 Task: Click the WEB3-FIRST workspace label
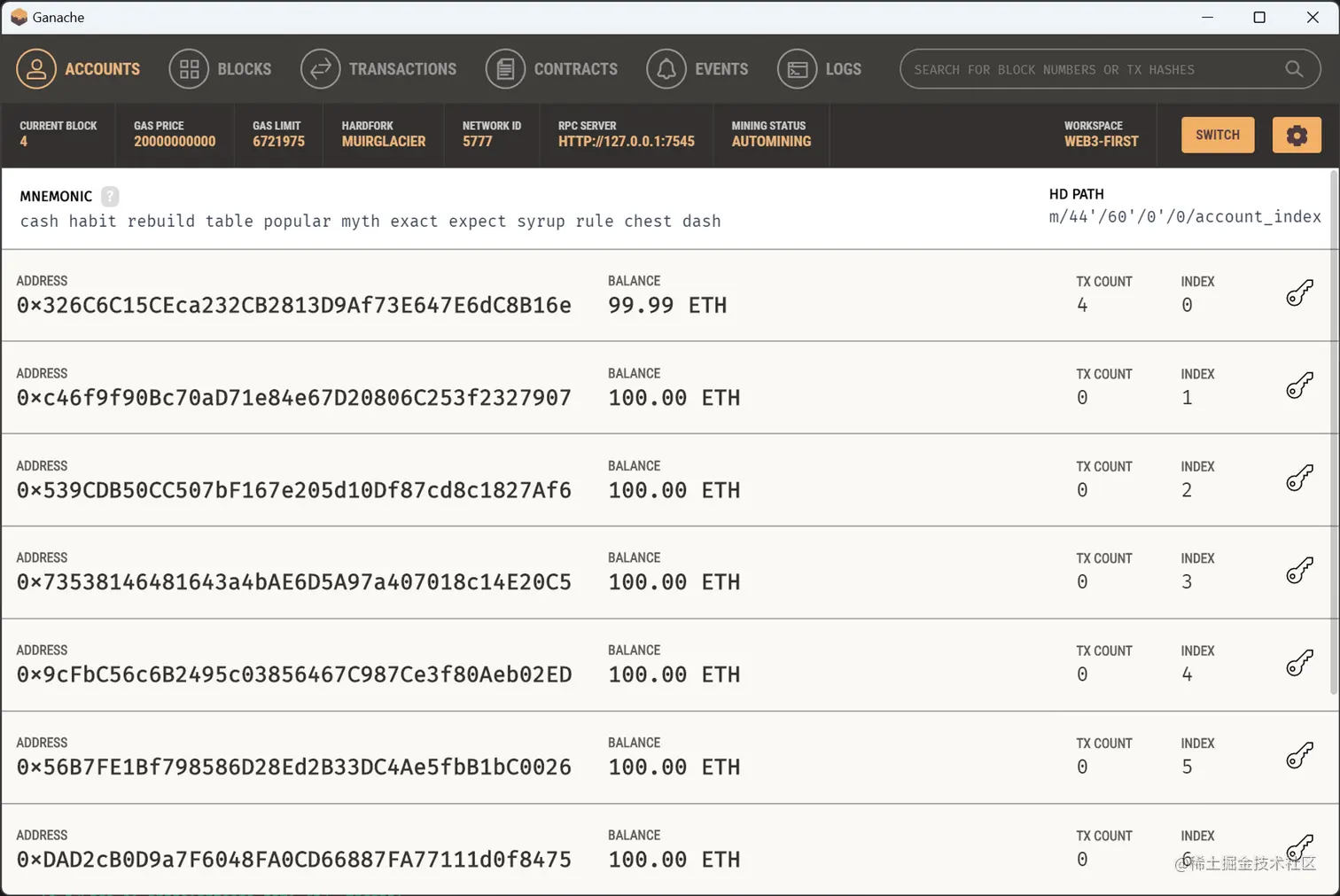coord(1102,140)
